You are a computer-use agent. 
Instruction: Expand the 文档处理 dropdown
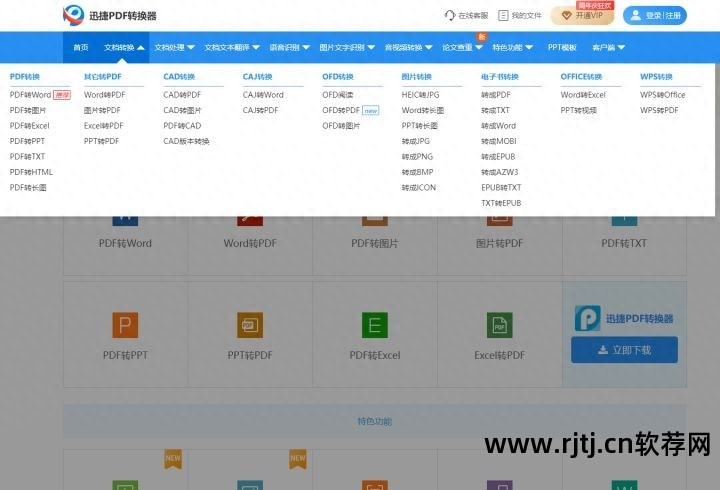point(174,47)
